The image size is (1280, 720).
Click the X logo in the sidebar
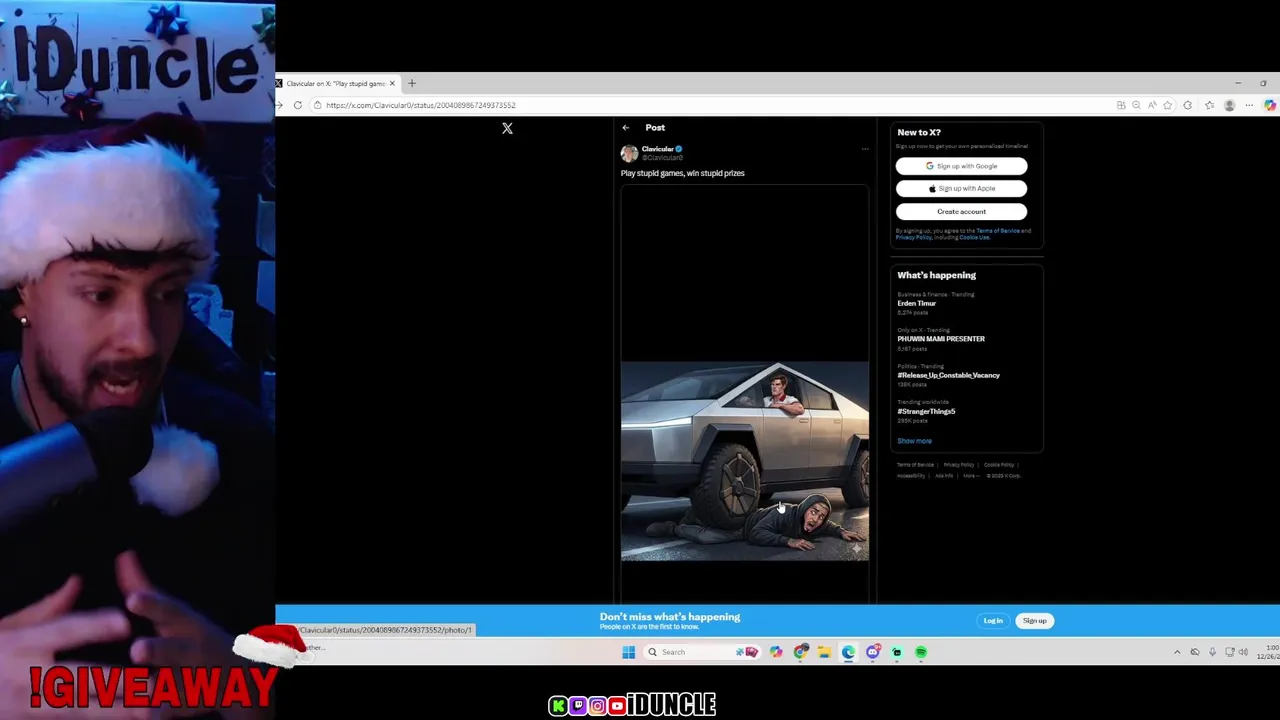click(507, 128)
